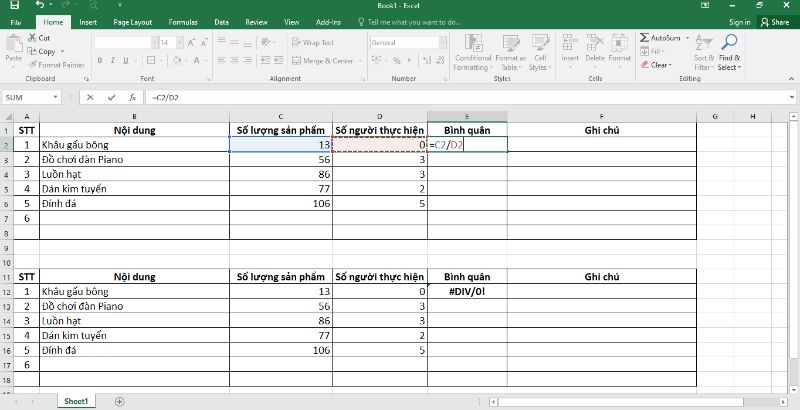Toggle Bold formatting
The height and width of the screenshot is (410, 800).
coord(100,60)
